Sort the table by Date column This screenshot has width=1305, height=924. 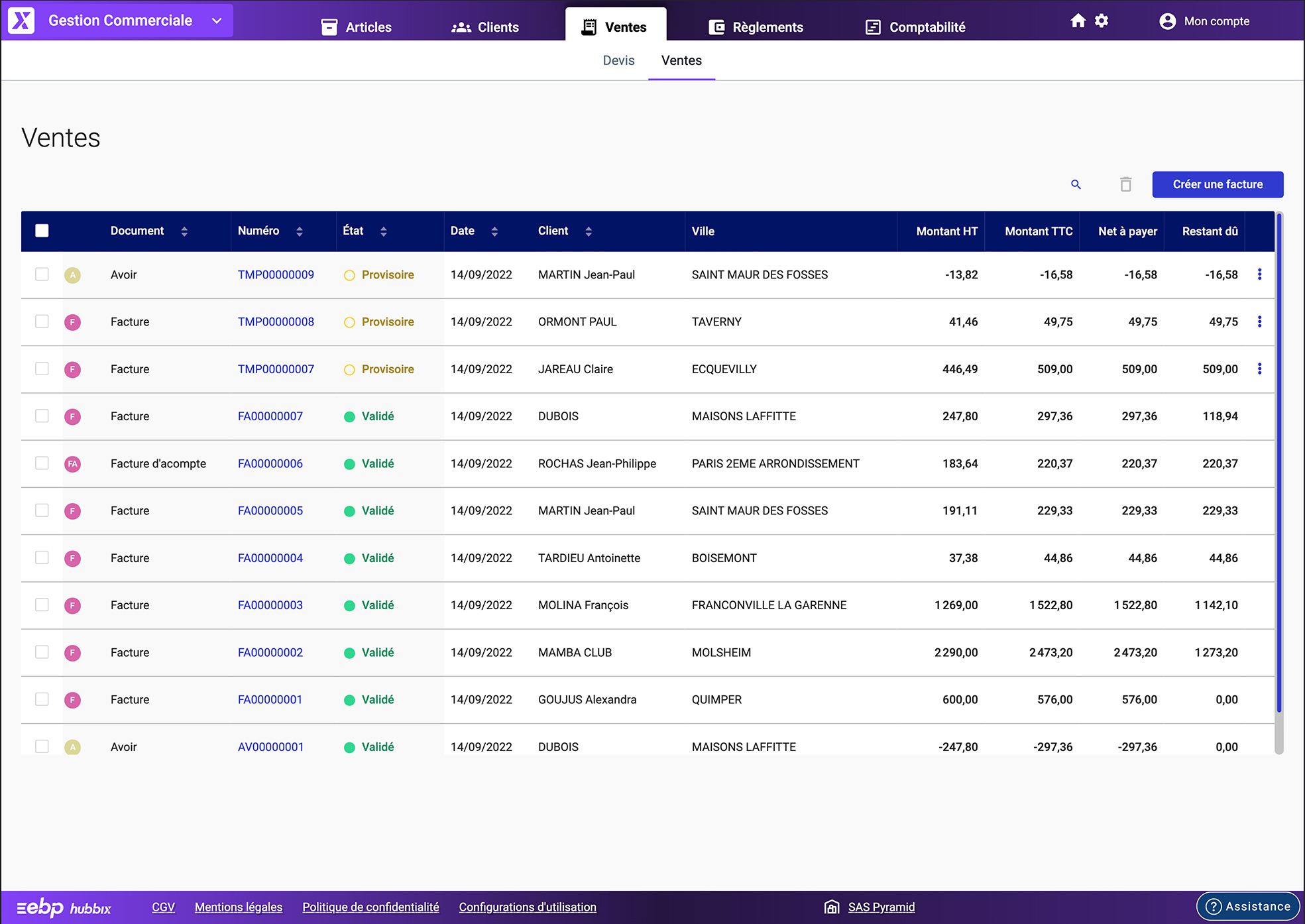tap(494, 231)
